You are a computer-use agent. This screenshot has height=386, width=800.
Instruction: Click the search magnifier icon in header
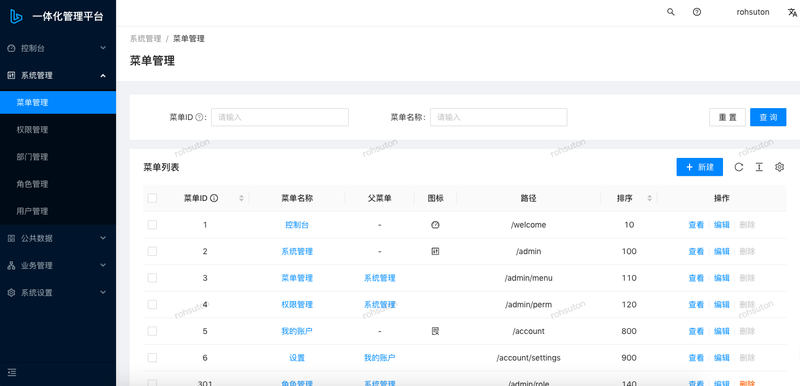(671, 12)
